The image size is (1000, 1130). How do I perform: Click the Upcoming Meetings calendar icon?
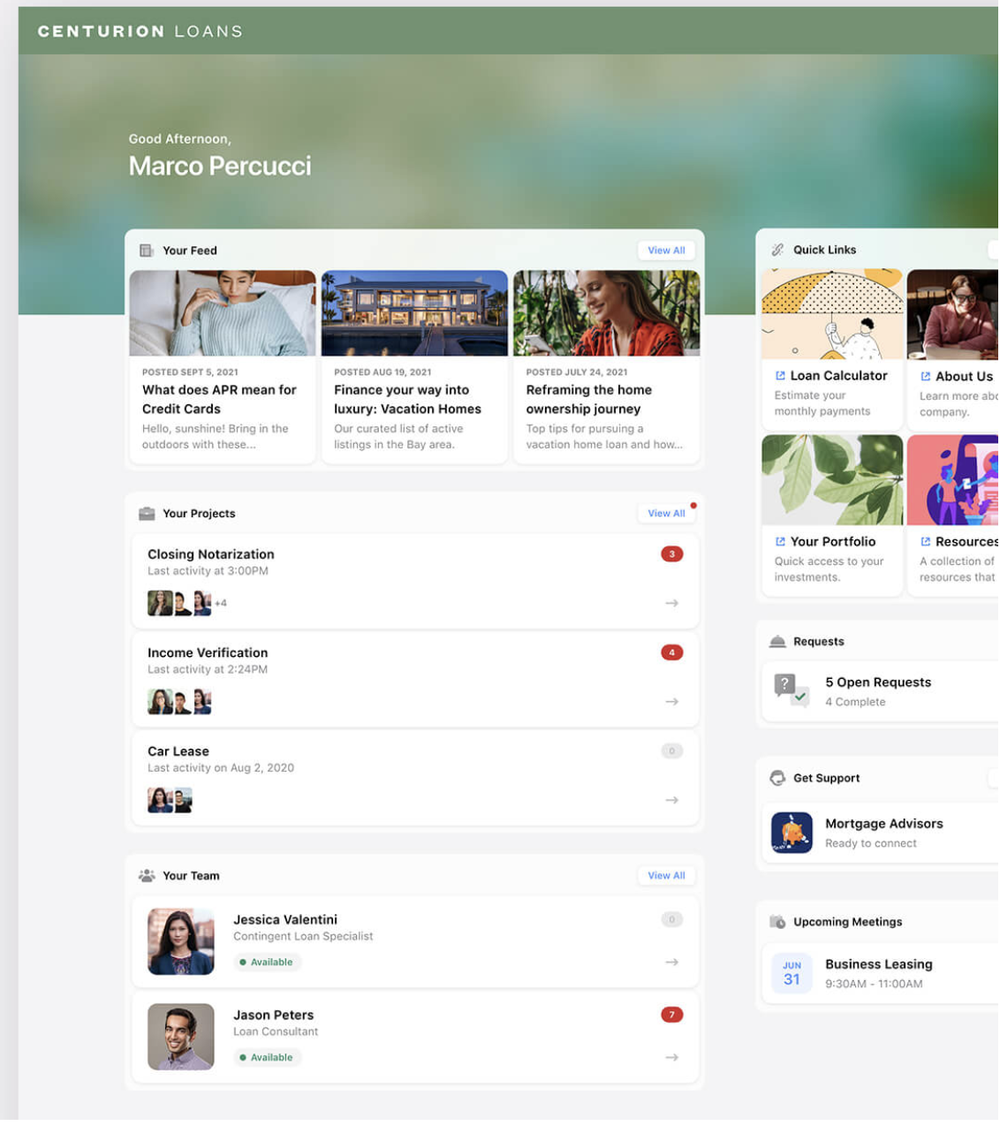pyautogui.click(x=778, y=921)
